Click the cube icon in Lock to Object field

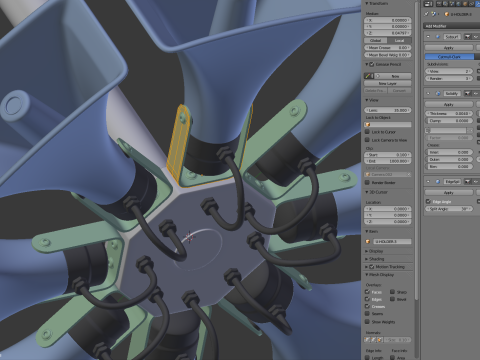pyautogui.click(x=368, y=125)
